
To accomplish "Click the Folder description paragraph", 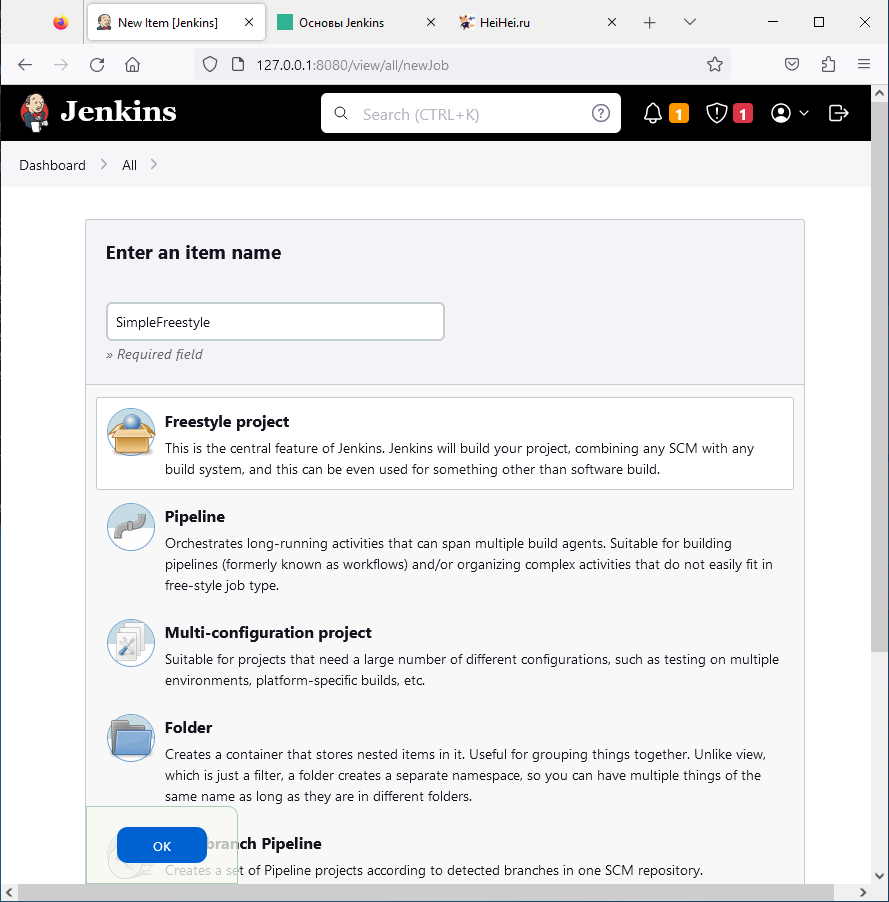I will tap(465, 775).
